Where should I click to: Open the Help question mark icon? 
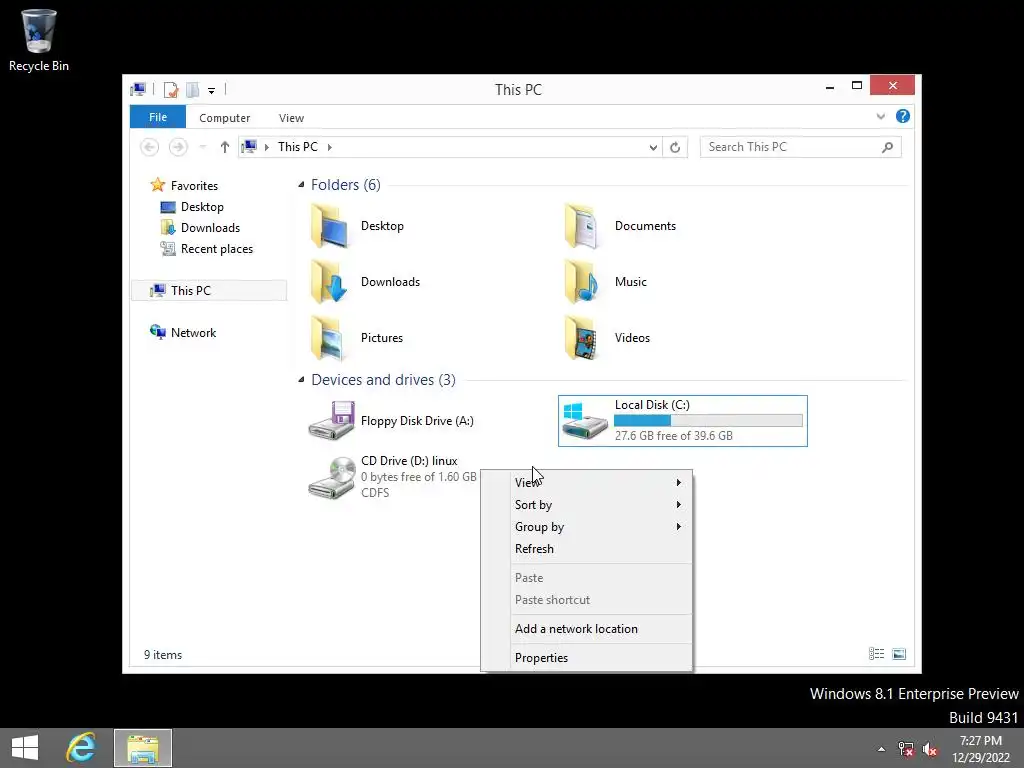click(x=903, y=116)
